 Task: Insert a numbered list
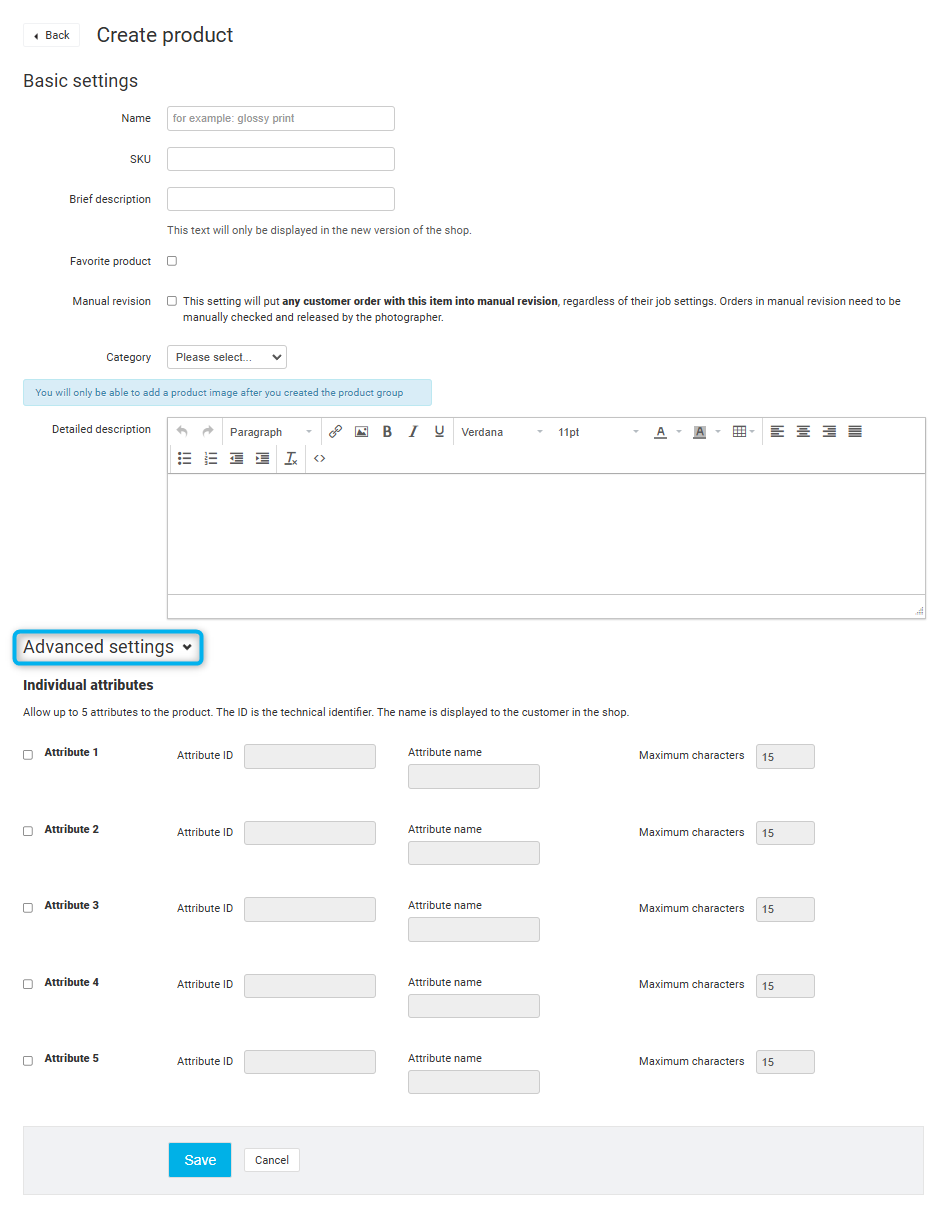pos(211,458)
